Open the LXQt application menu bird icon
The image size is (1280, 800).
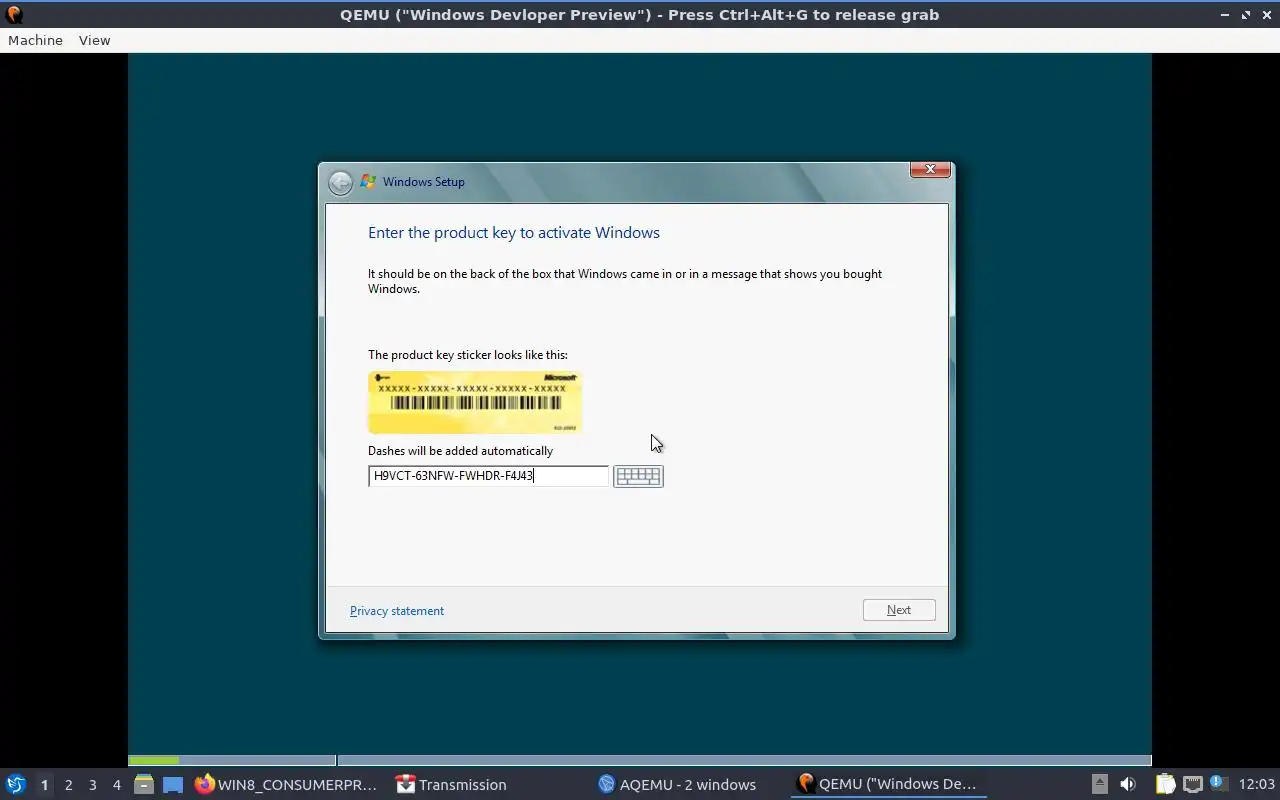click(15, 784)
